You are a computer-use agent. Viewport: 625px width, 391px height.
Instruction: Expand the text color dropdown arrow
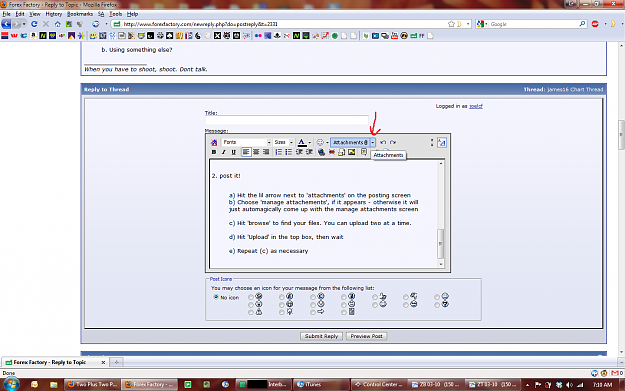tap(310, 142)
